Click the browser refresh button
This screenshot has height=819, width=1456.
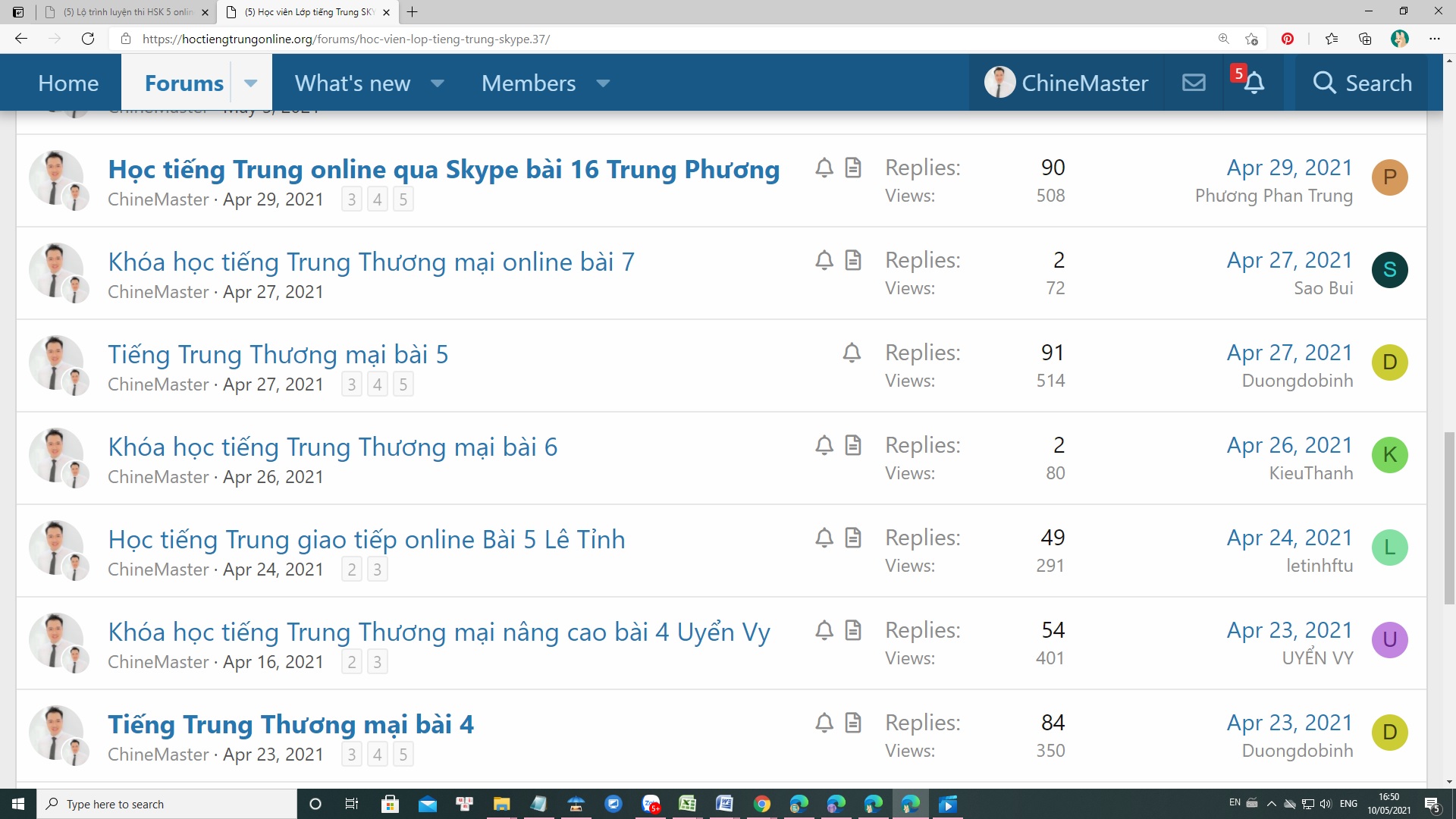88,39
